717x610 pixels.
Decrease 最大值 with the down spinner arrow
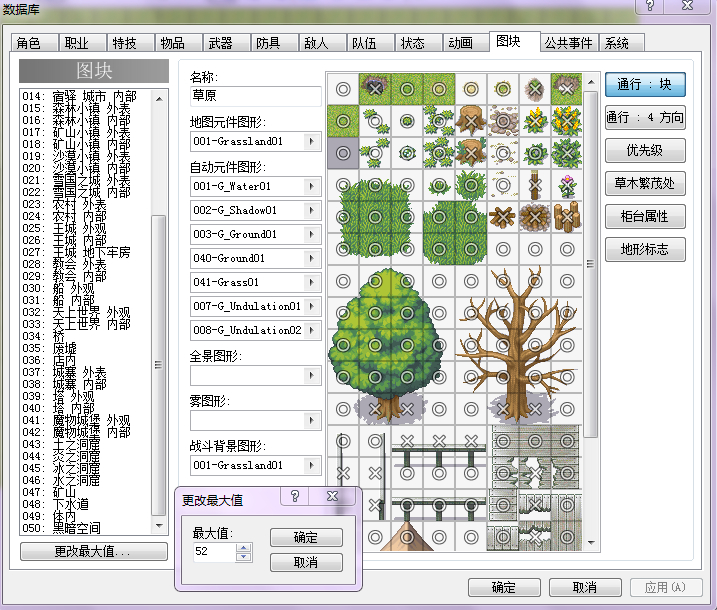[244, 556]
